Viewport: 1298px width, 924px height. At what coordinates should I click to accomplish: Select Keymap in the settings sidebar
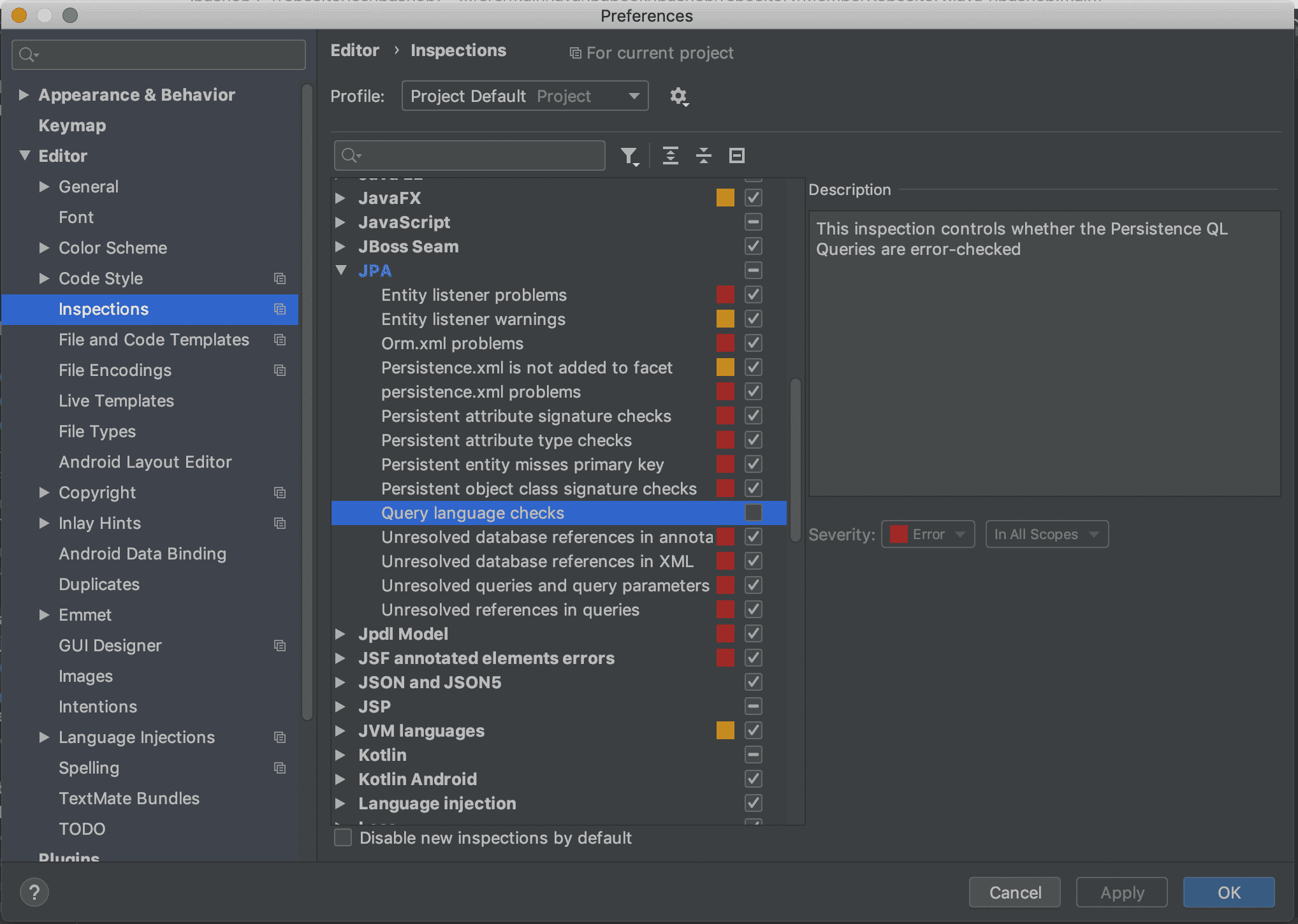point(72,126)
